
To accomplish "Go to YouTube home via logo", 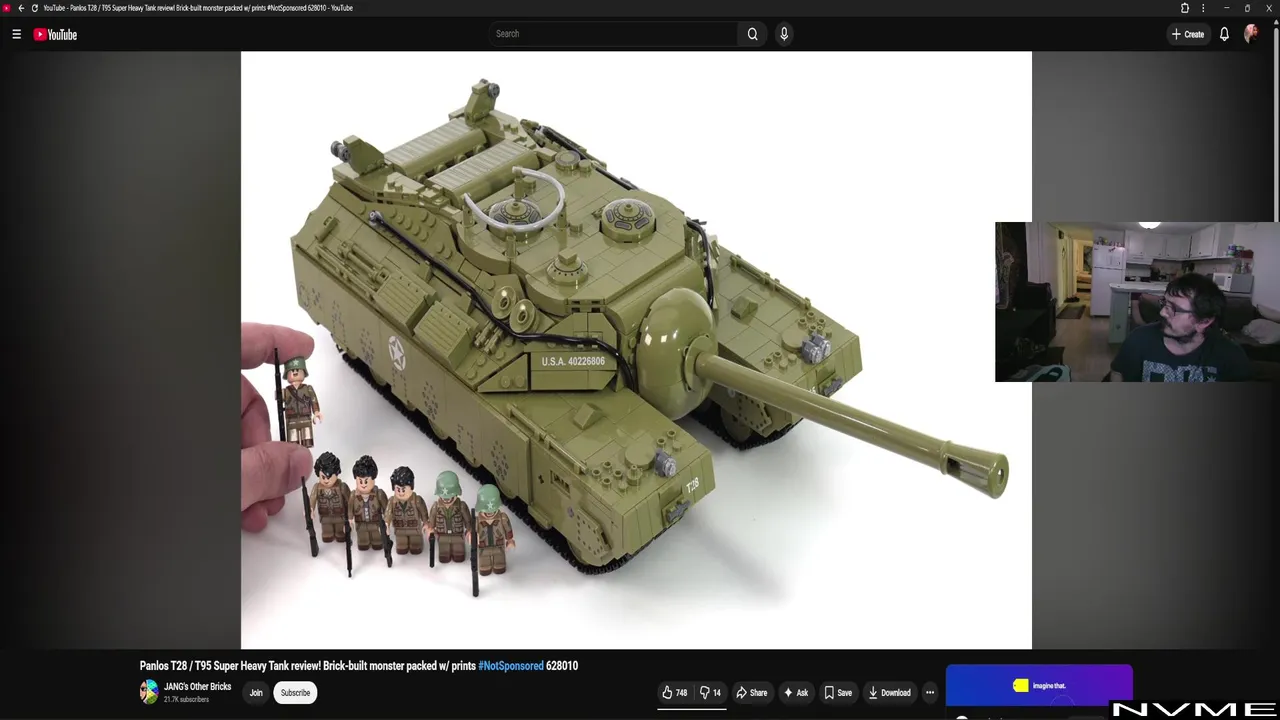I will (x=55, y=34).
